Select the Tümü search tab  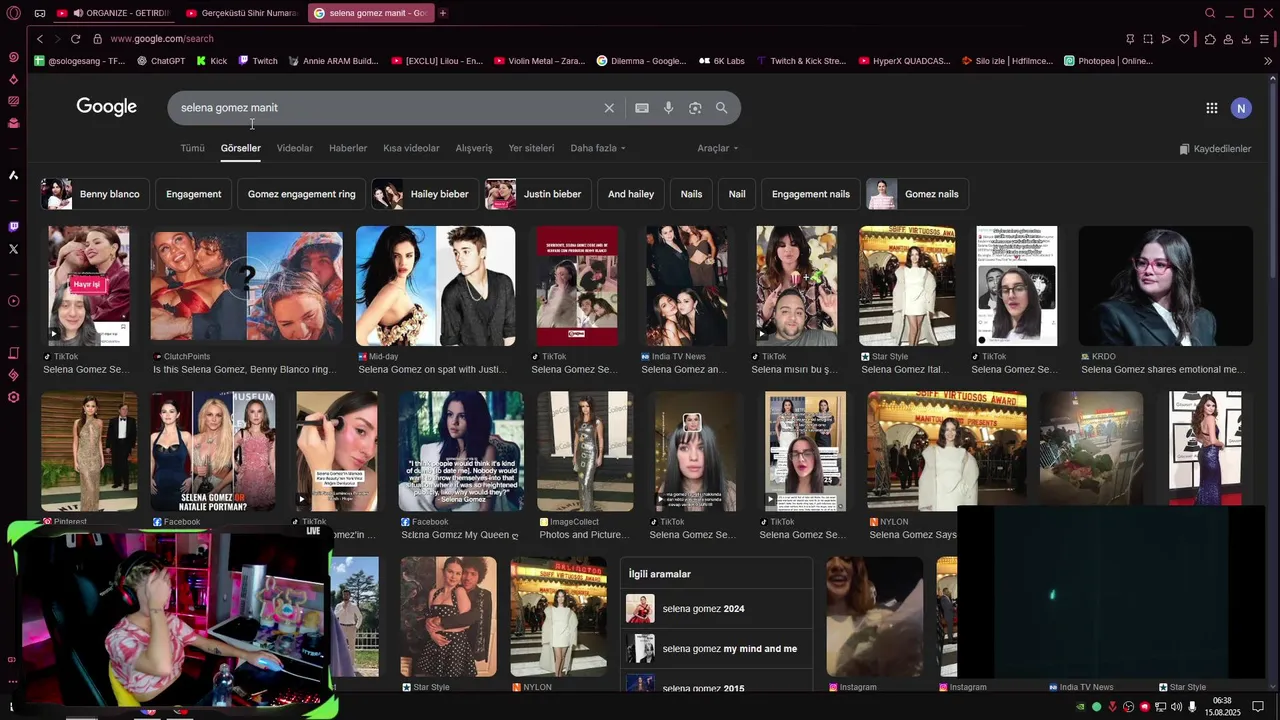click(192, 148)
